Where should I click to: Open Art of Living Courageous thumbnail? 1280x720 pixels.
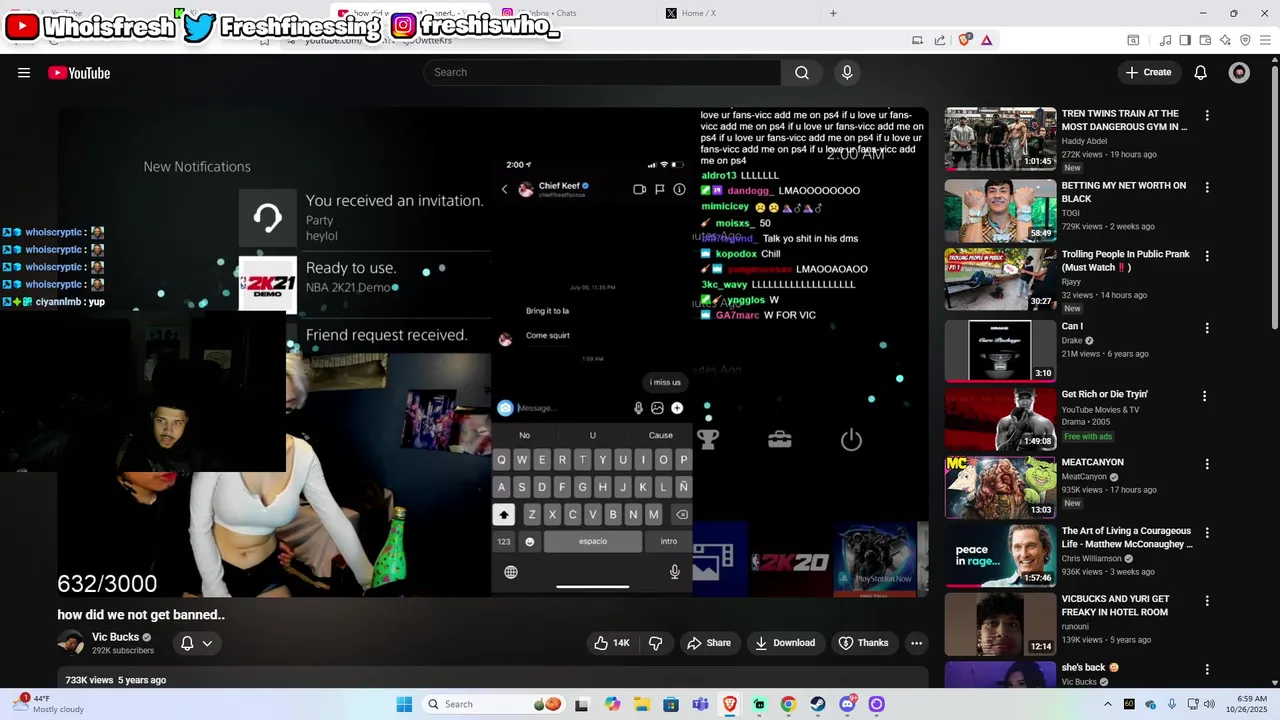[1000, 556]
